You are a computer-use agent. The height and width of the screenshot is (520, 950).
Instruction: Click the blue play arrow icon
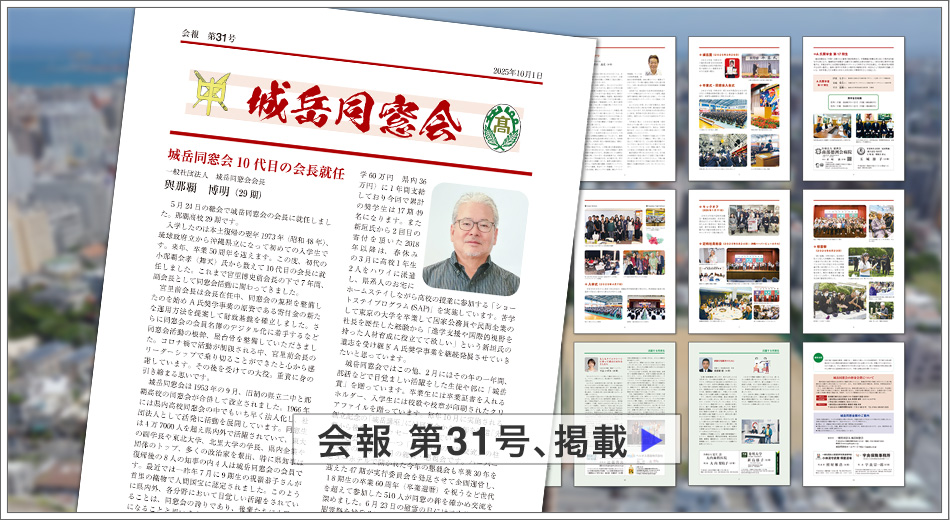[651, 439]
